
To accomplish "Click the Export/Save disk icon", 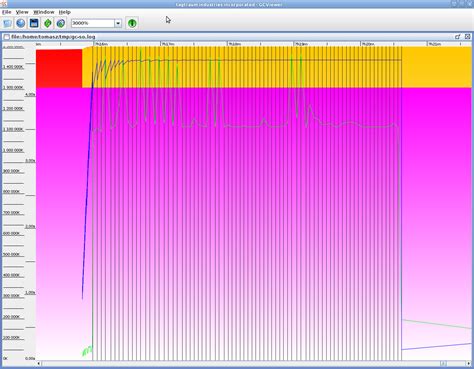I will pyautogui.click(x=34, y=23).
